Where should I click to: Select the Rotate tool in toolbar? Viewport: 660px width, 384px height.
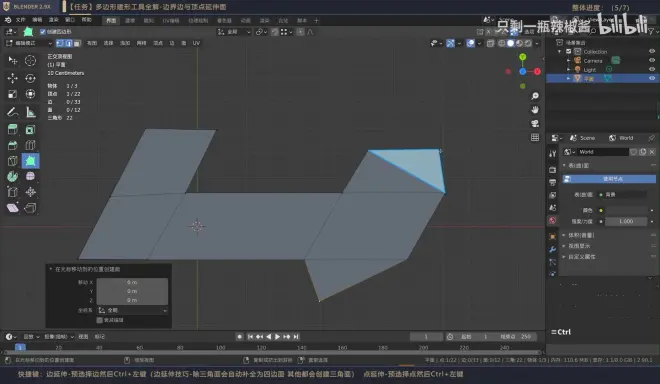coord(30,78)
